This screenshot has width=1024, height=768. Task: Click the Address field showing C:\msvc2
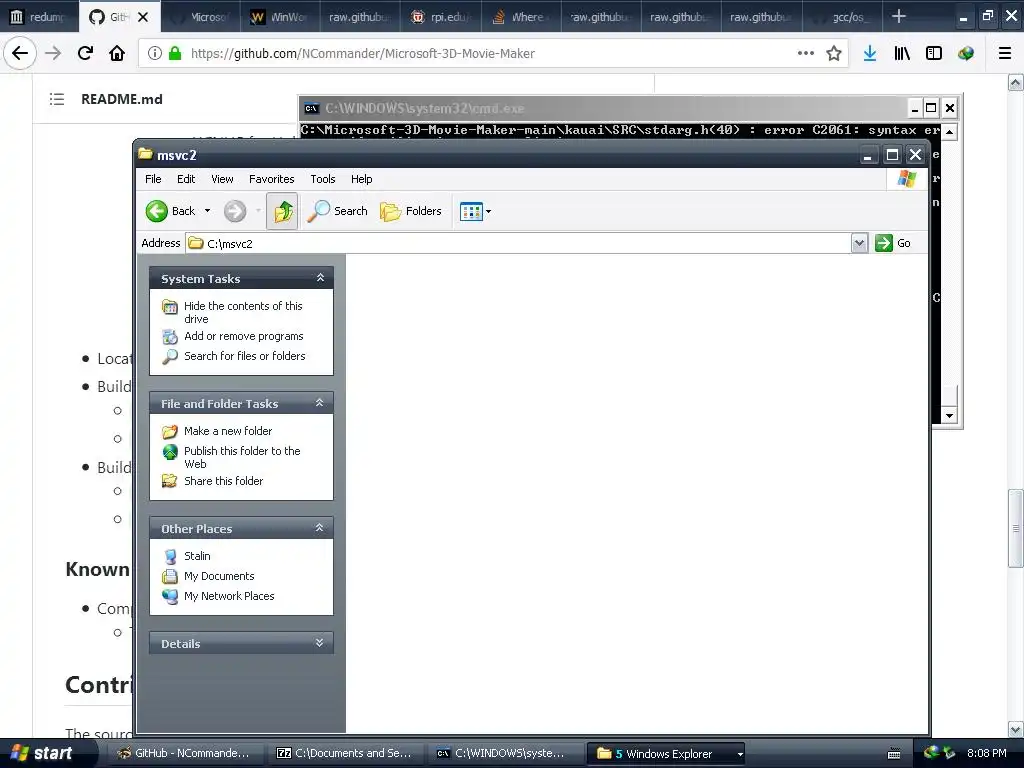519,243
